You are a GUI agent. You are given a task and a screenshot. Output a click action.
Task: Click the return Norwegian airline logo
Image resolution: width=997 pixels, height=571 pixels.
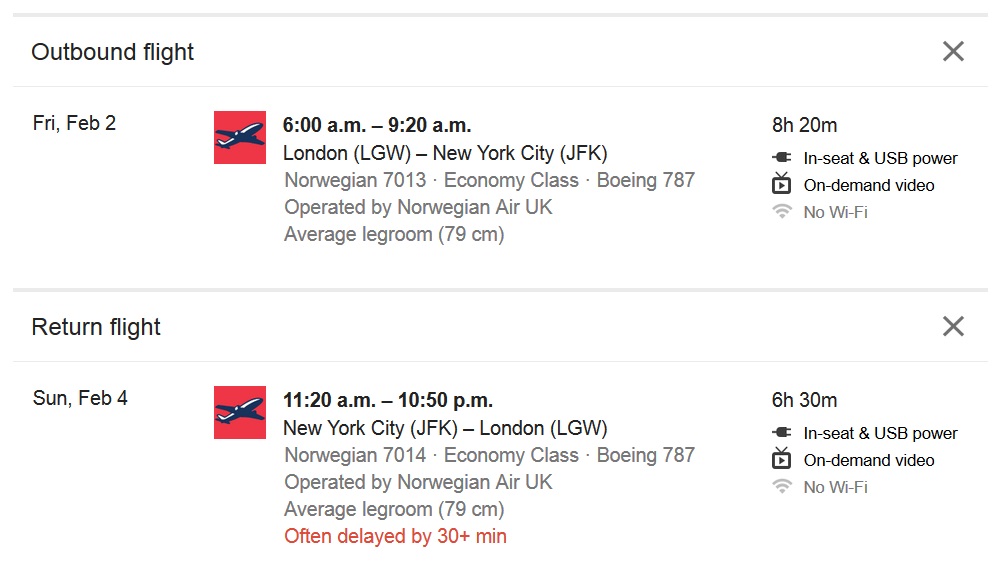(x=240, y=412)
